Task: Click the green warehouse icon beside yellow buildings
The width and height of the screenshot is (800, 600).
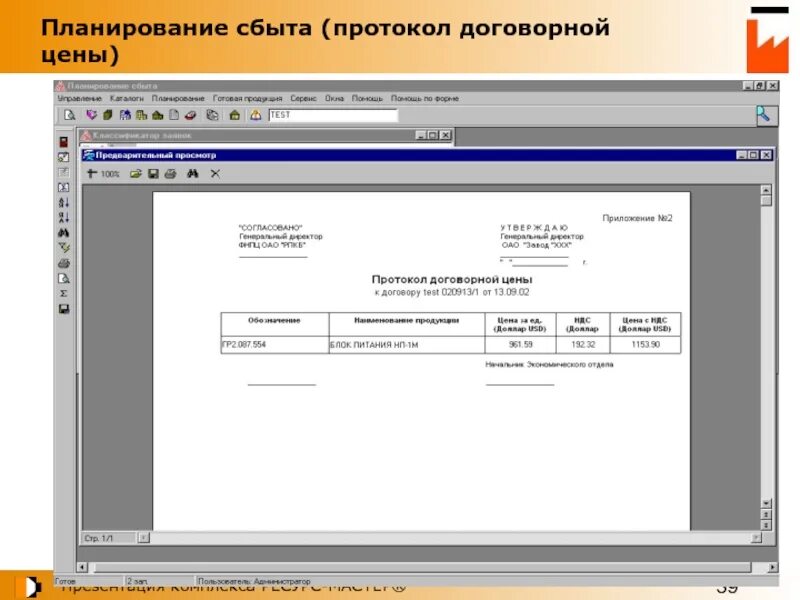Action: pos(158,115)
